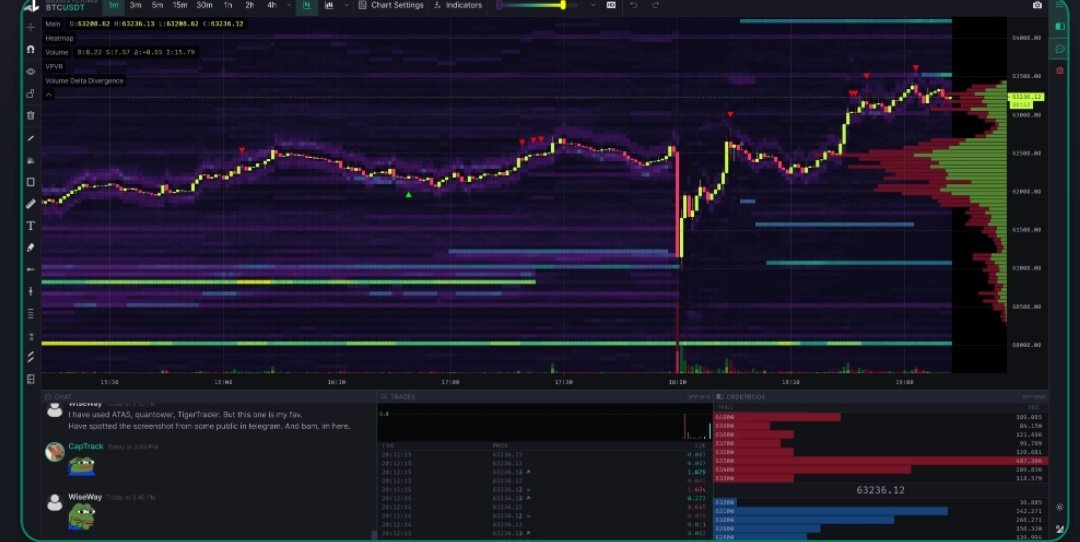1080x542 pixels.
Task: Click the Volume indicator label
Action: point(56,52)
